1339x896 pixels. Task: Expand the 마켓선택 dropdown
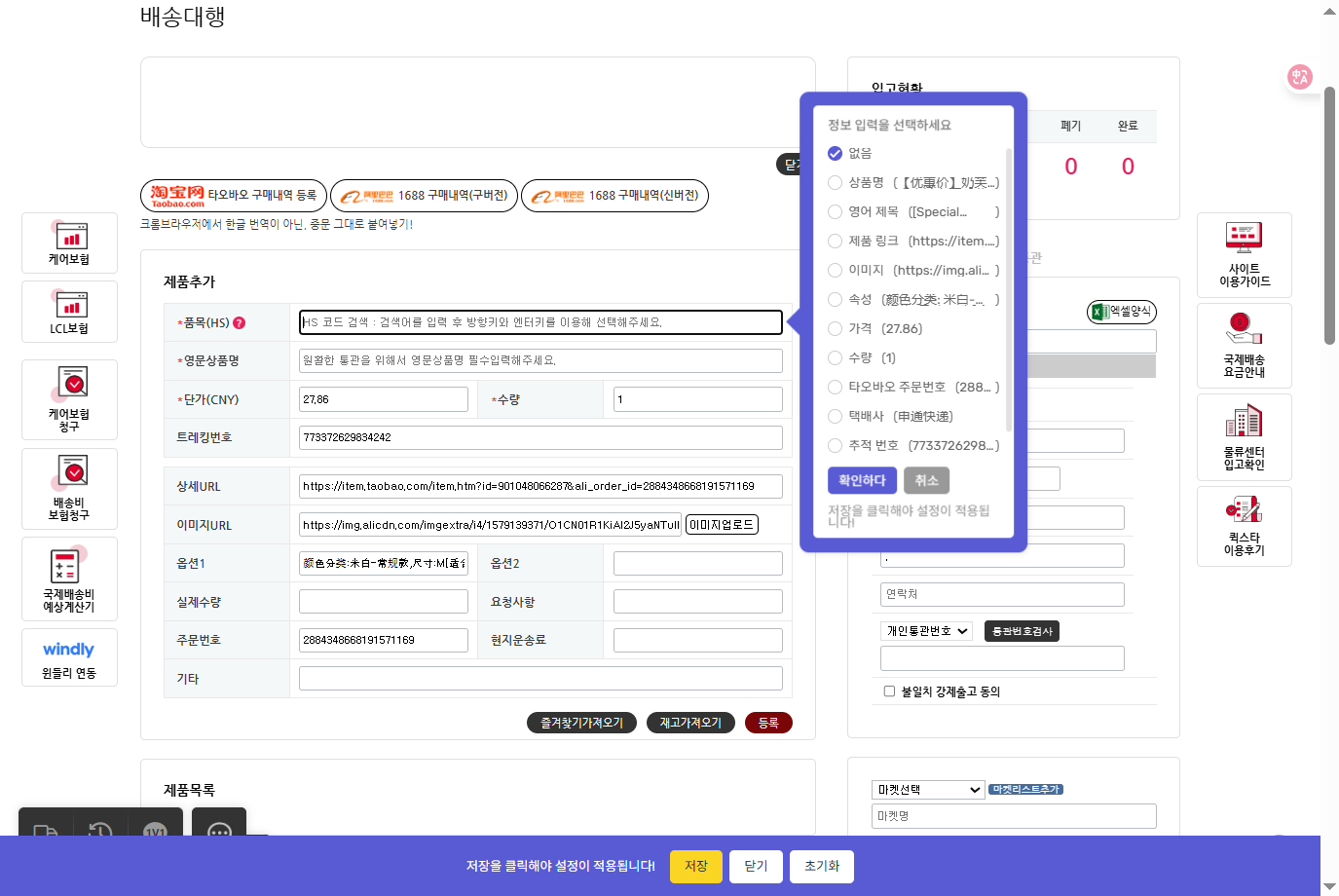tap(928, 790)
